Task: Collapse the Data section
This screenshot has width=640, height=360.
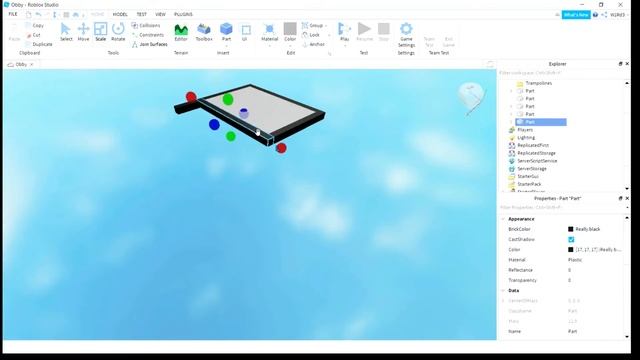Action: tap(503, 291)
